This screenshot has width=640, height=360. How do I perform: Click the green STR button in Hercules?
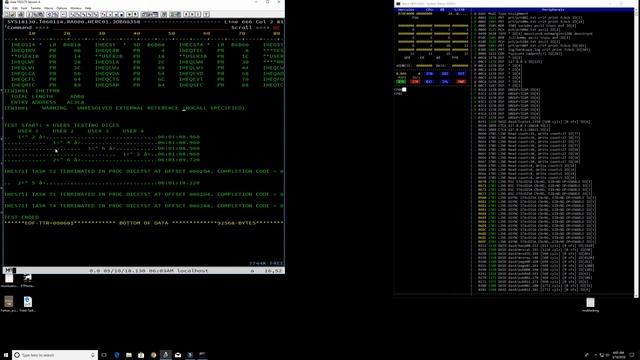click(401, 82)
